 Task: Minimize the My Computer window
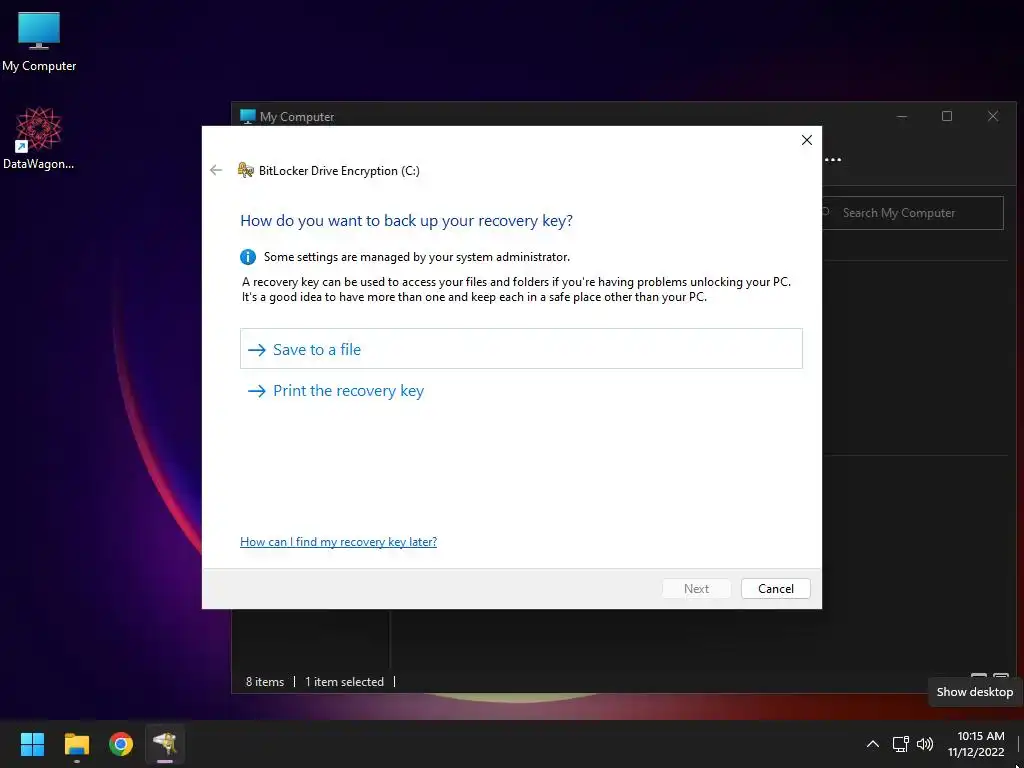[902, 116]
